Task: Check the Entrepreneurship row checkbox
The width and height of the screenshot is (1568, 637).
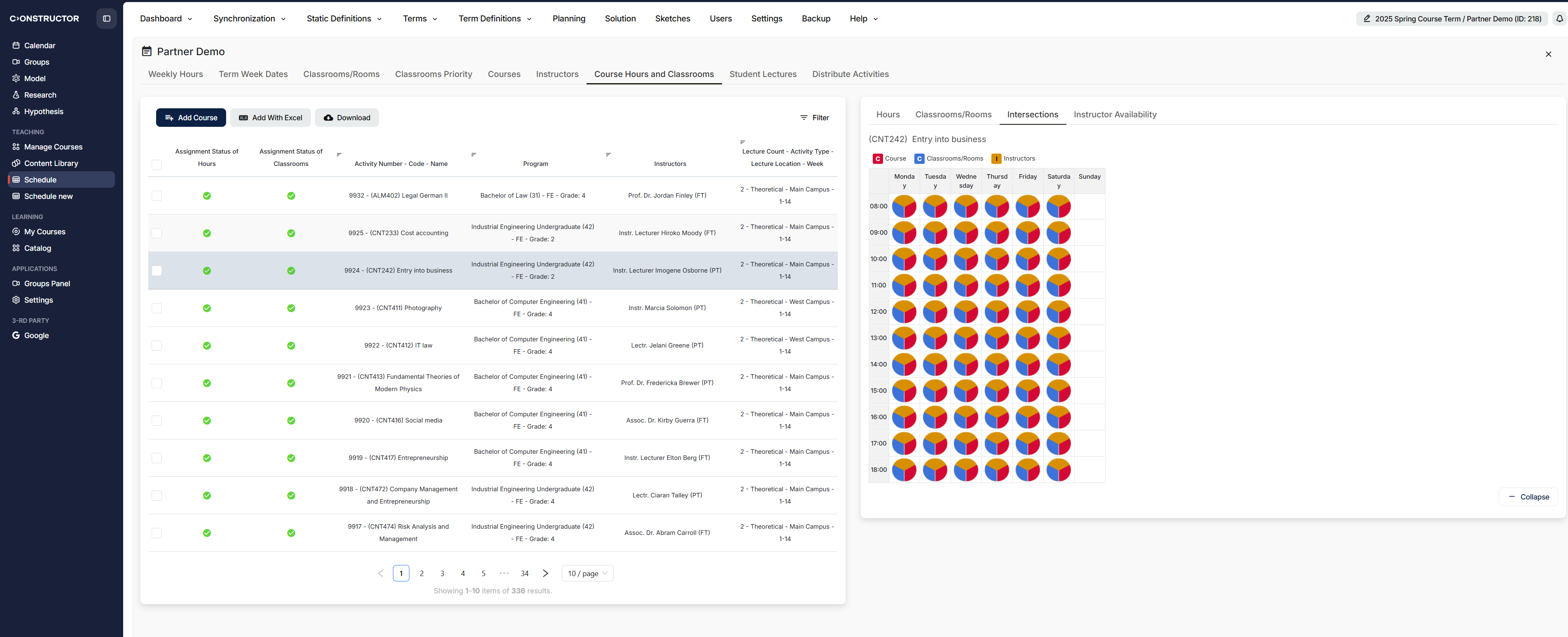Action: tap(157, 457)
